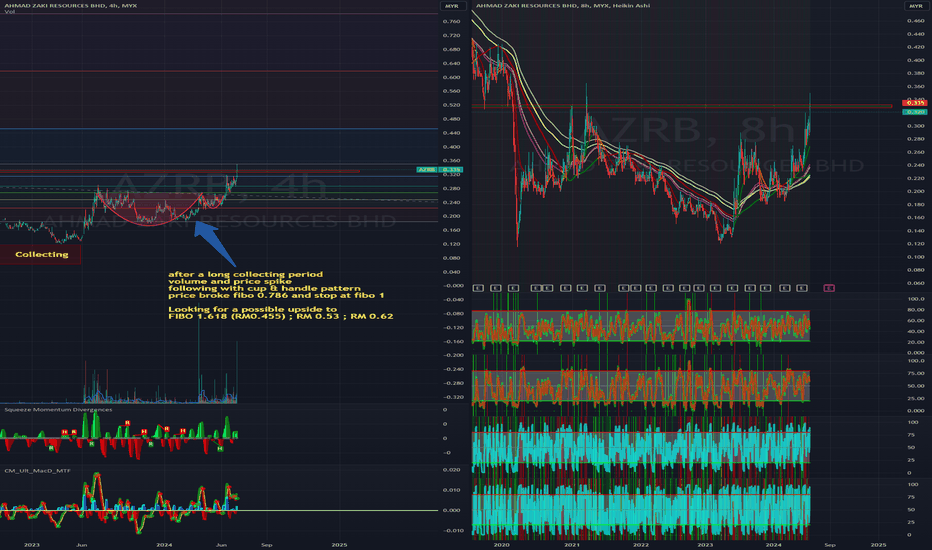The width and height of the screenshot is (932, 550).
Task: Click the 0.200 value on the 8h price axis
Action: coord(915,191)
